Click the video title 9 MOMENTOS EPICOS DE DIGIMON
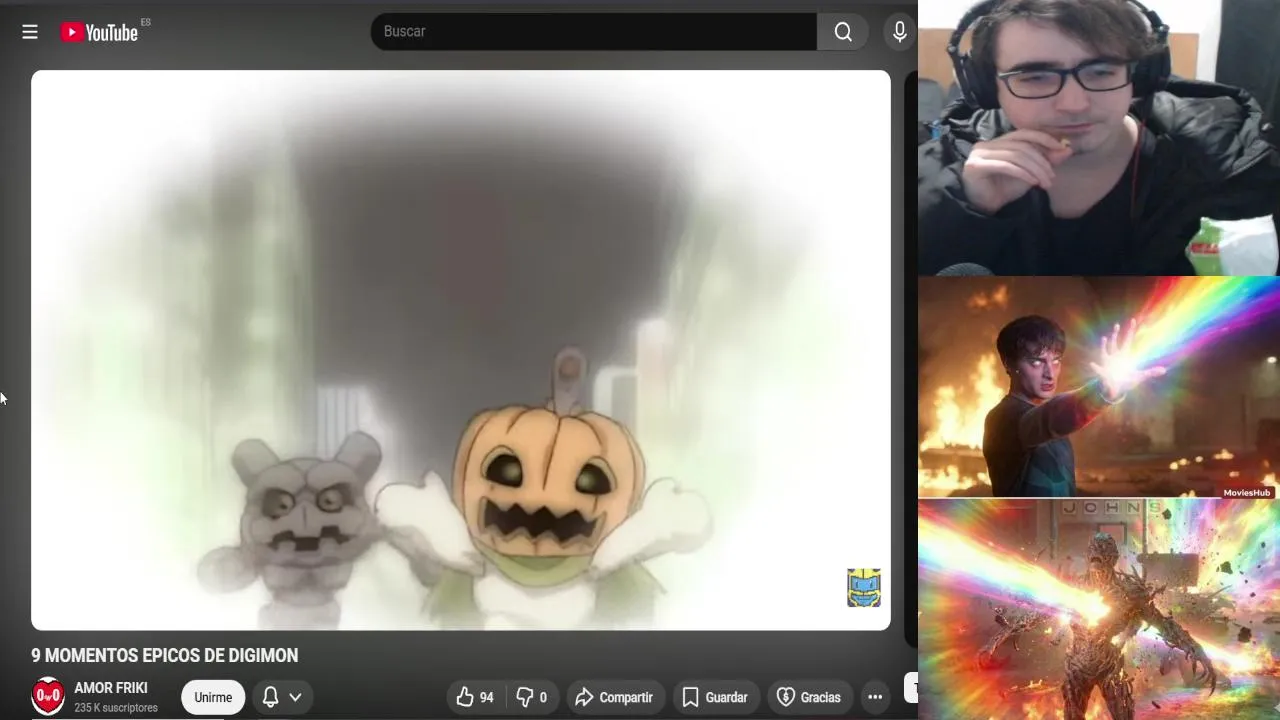The width and height of the screenshot is (1280, 720). 165,656
